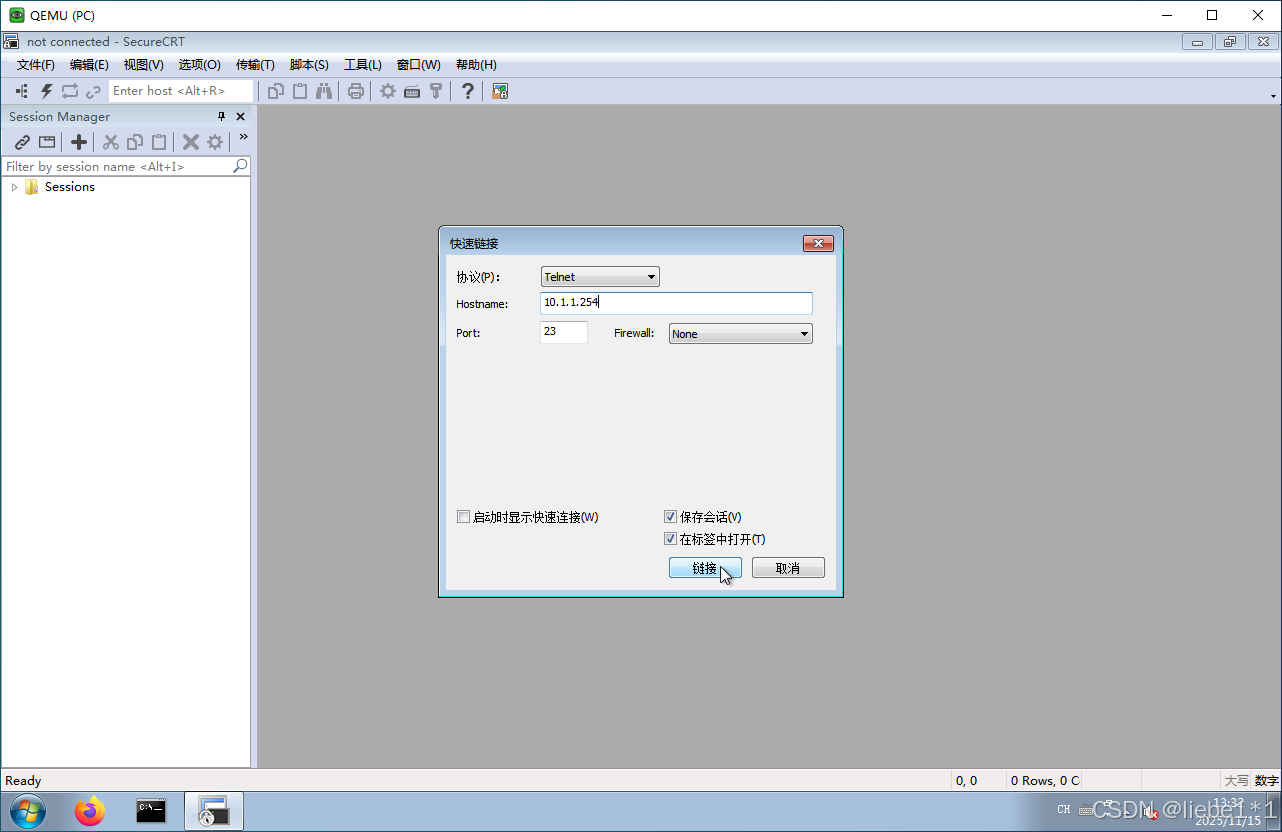This screenshot has height=832, width=1282.
Task: Click the 取消 cancel button
Action: coord(788,568)
